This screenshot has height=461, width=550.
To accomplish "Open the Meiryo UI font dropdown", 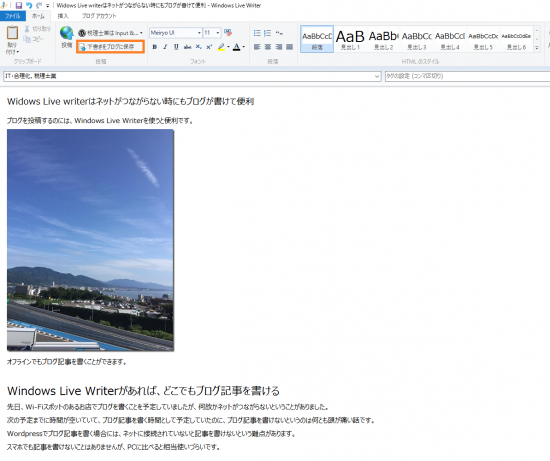I will tap(199, 33).
